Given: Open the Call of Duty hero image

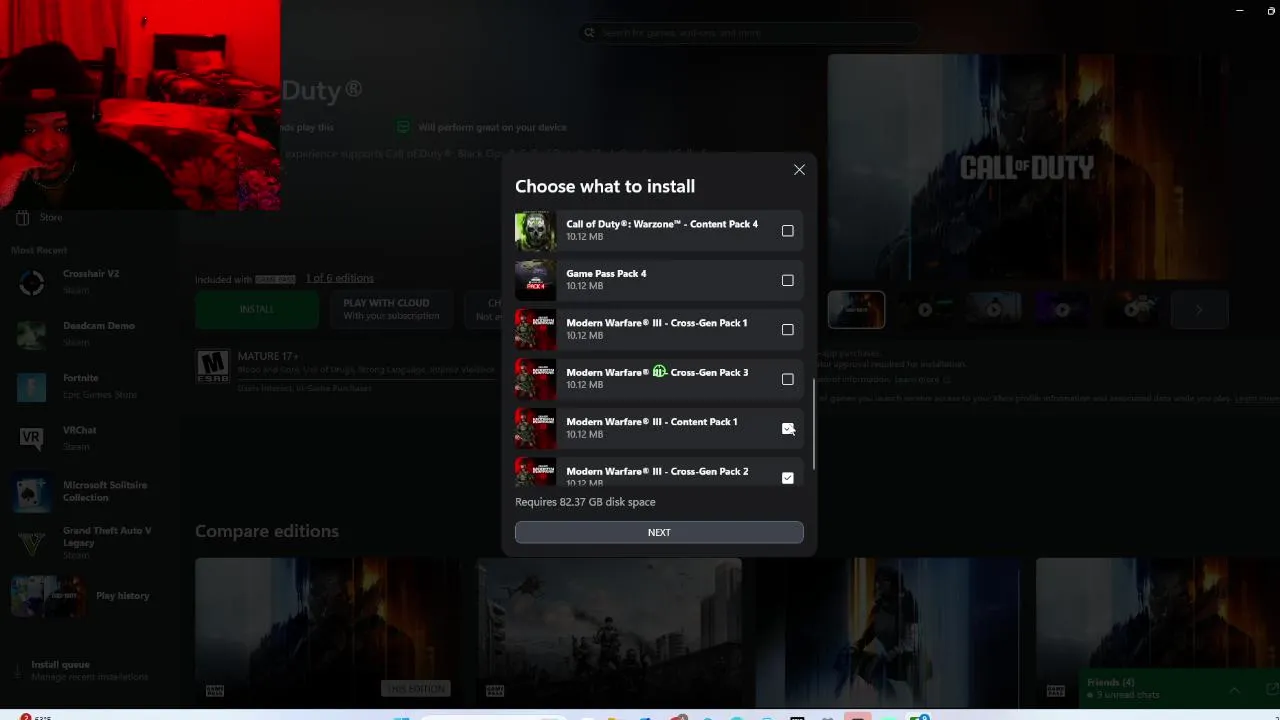Looking at the screenshot, I should [1028, 167].
